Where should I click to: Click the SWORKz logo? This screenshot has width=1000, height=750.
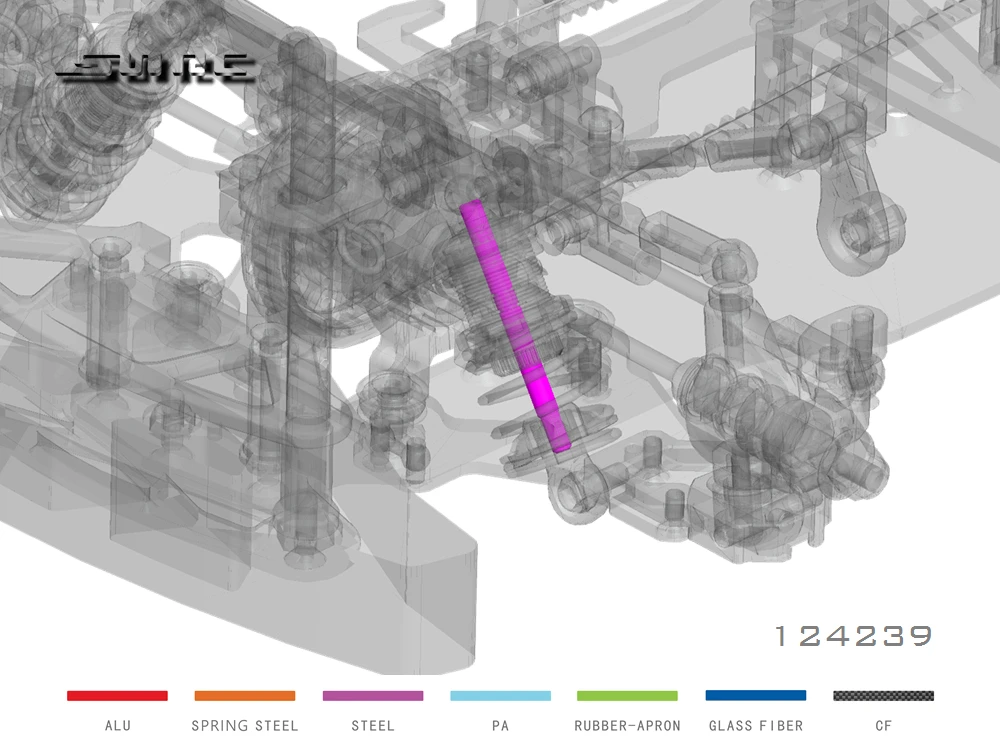tap(156, 68)
